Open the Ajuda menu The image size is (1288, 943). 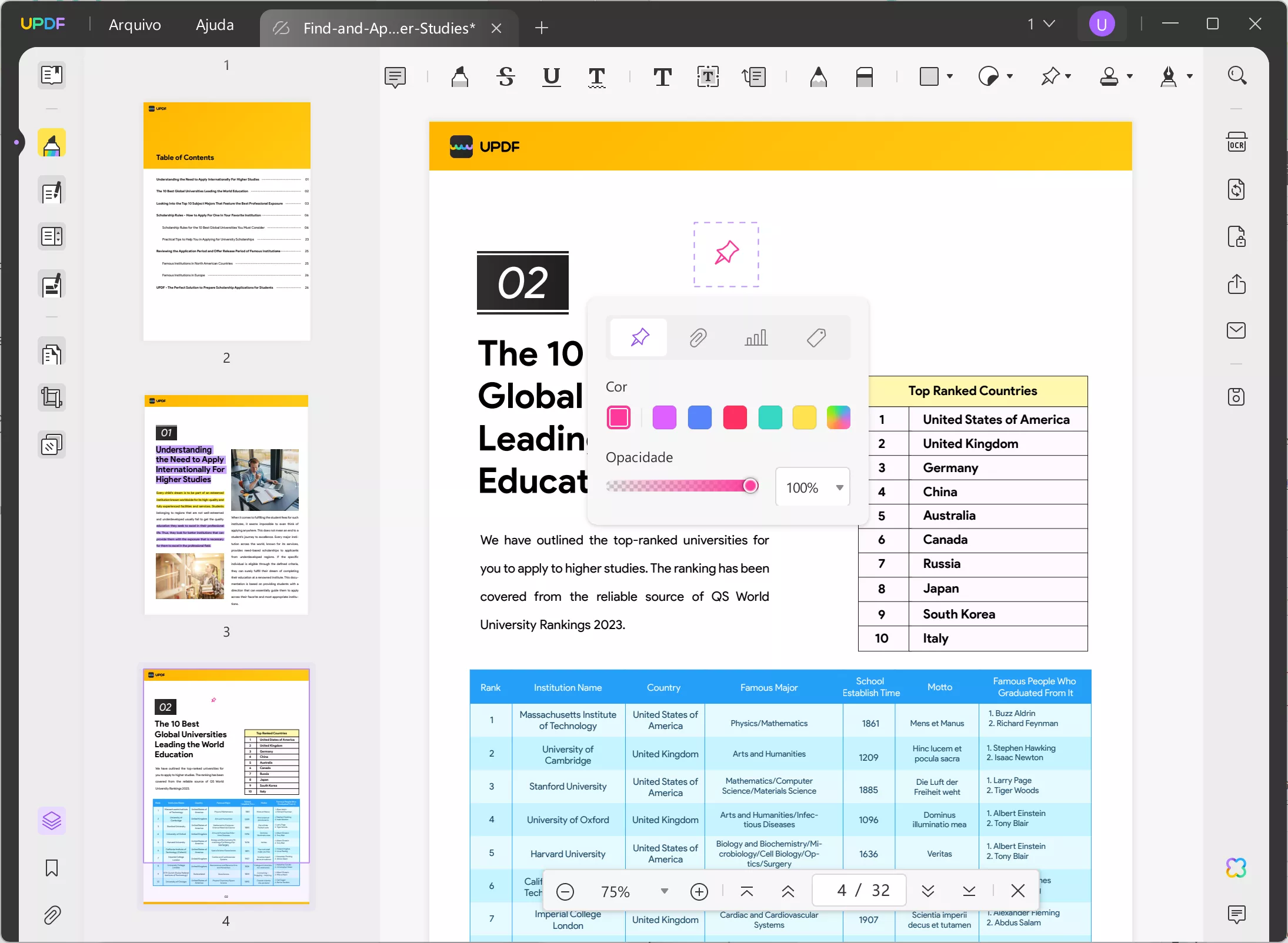tap(215, 25)
